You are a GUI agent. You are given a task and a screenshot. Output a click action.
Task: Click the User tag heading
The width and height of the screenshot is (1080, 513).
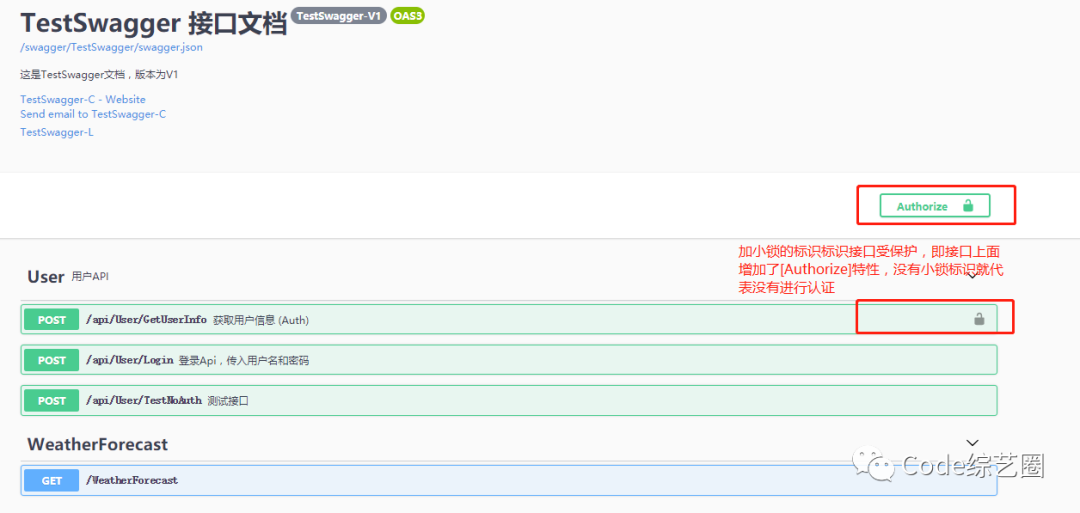(46, 277)
